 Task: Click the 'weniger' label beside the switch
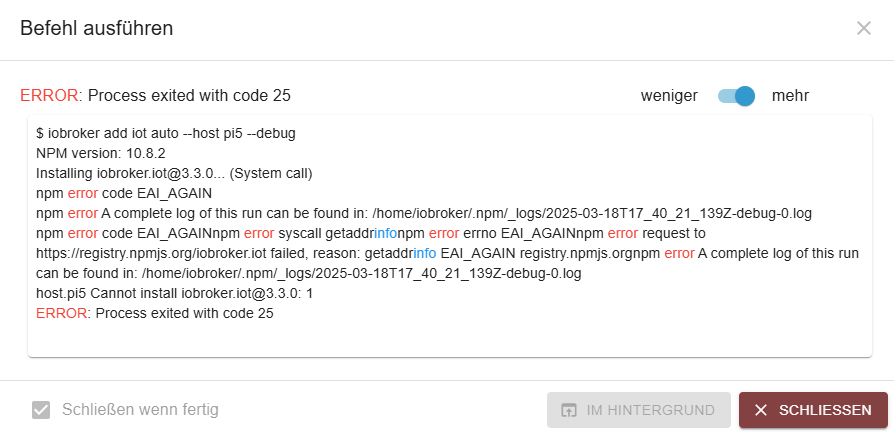(x=669, y=96)
